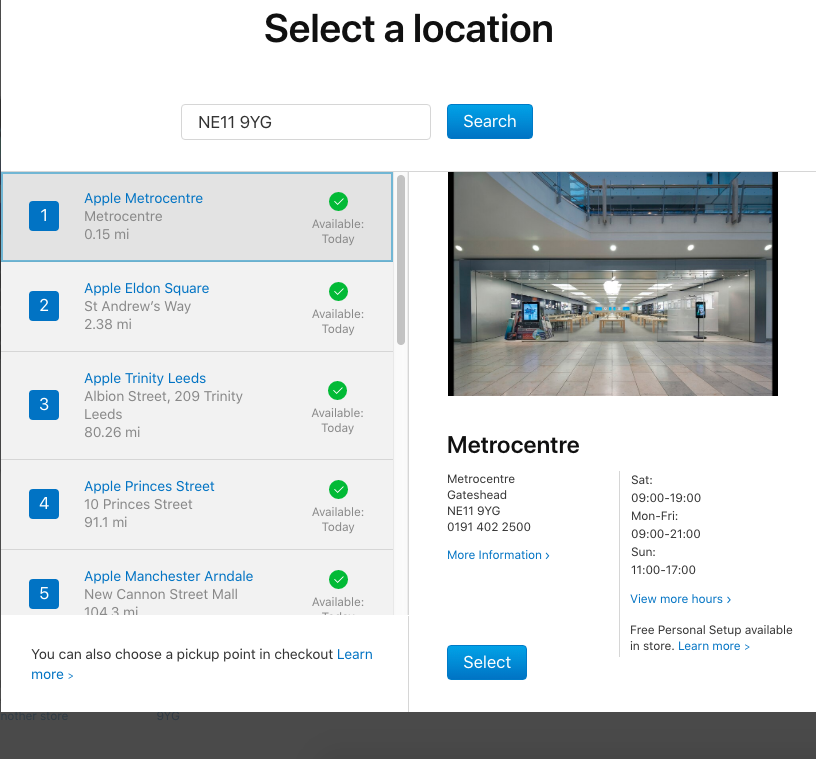Click the Metrocentre store heading

pyautogui.click(x=513, y=445)
